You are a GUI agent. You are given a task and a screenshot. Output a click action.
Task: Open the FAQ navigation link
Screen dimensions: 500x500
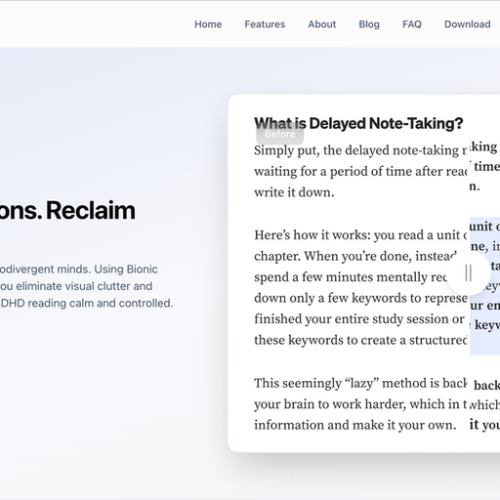(412, 24)
